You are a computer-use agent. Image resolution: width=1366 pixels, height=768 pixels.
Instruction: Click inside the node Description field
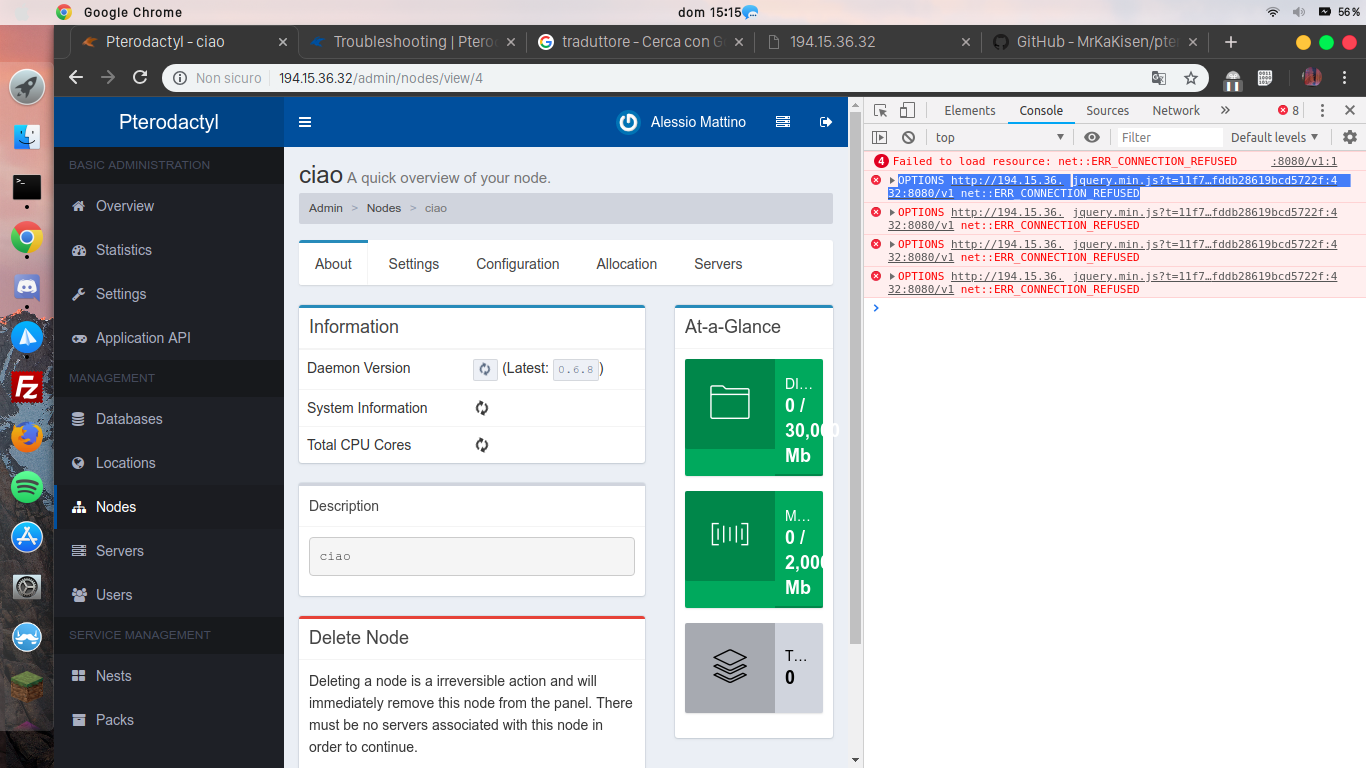tap(471, 556)
